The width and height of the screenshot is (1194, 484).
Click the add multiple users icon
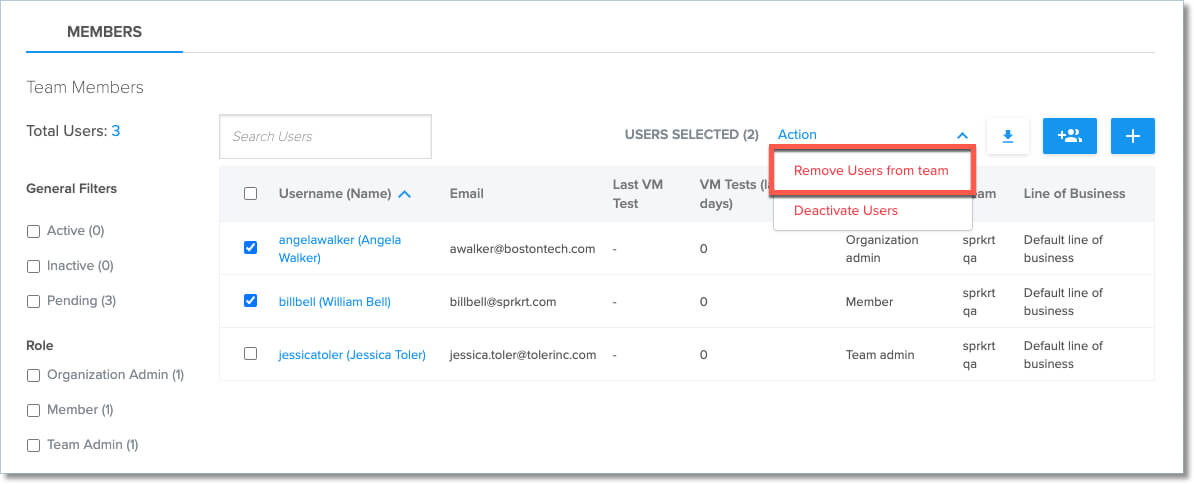click(1069, 136)
